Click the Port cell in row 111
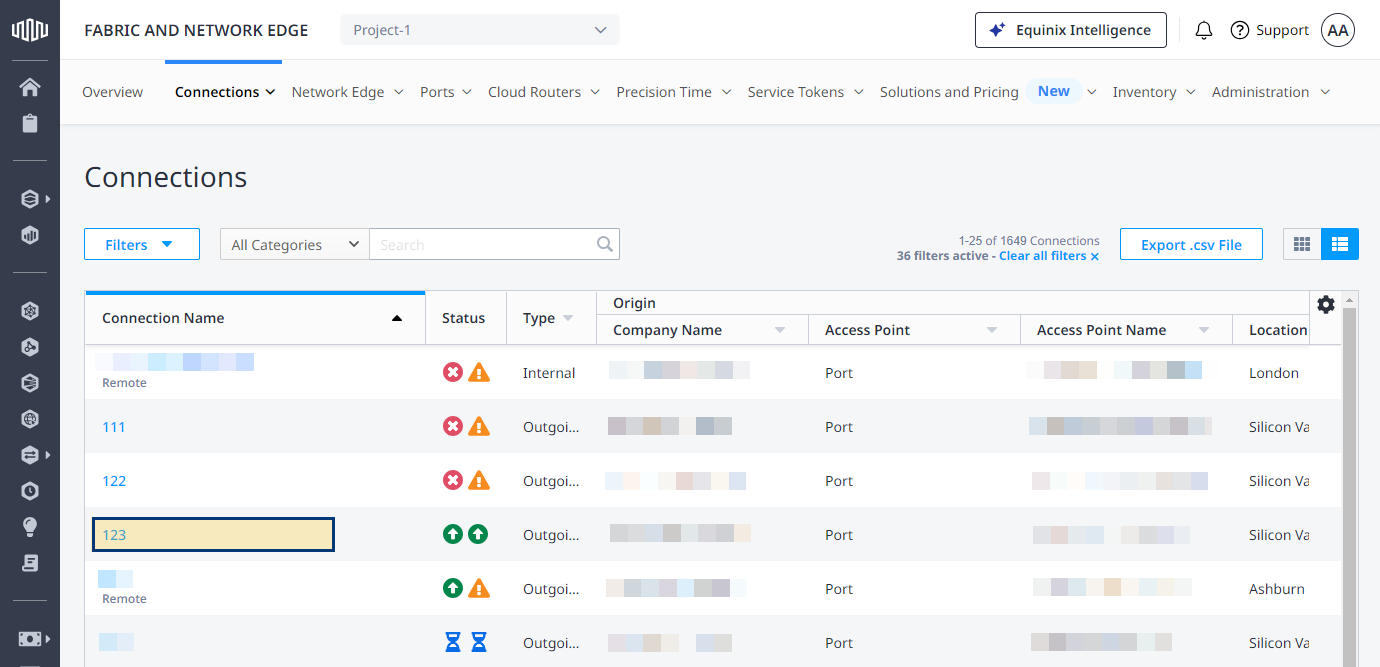Image resolution: width=1380 pixels, height=667 pixels. 839,427
